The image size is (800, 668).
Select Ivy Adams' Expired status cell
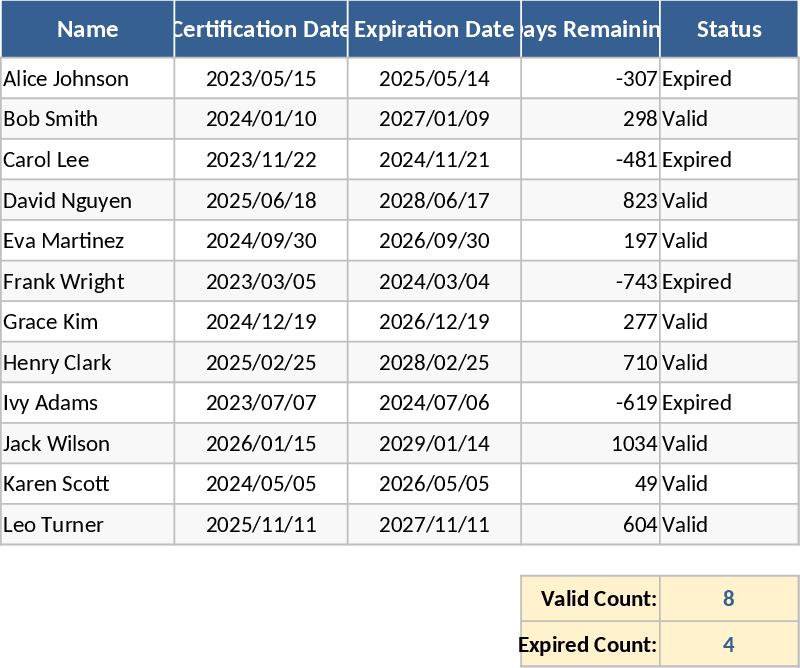[x=729, y=403]
